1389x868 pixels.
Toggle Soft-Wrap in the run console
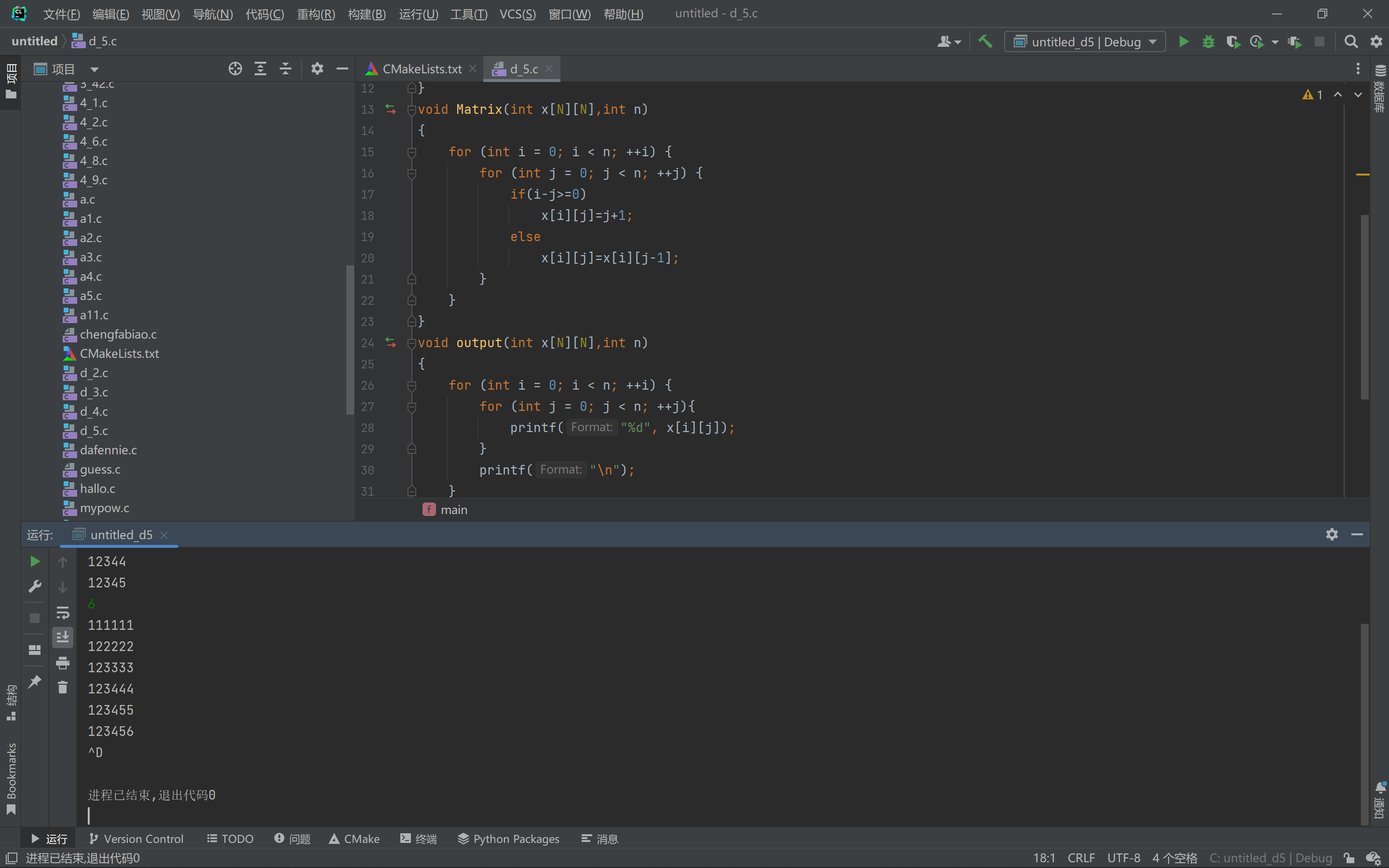coord(63,613)
